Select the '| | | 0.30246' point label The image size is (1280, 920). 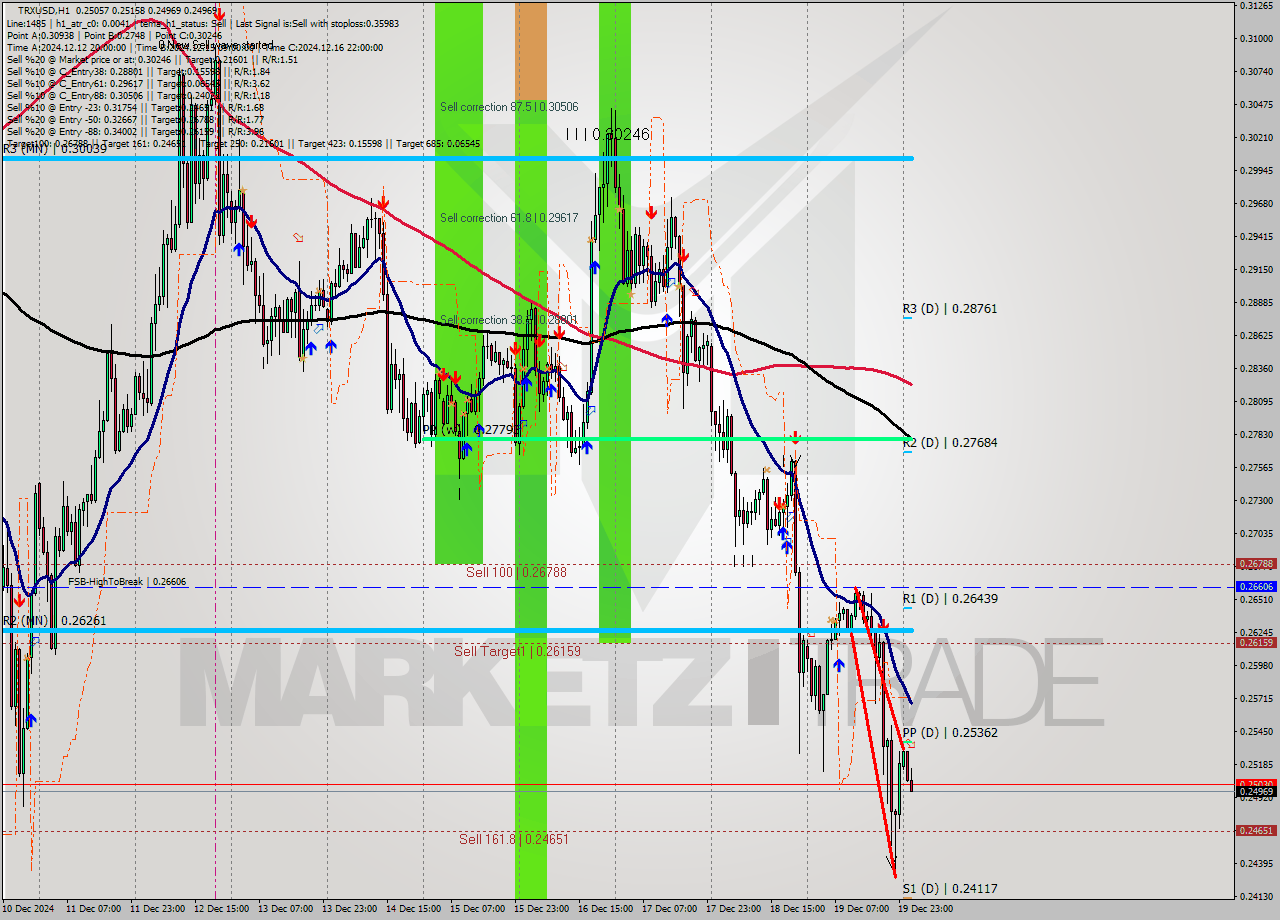pos(607,133)
